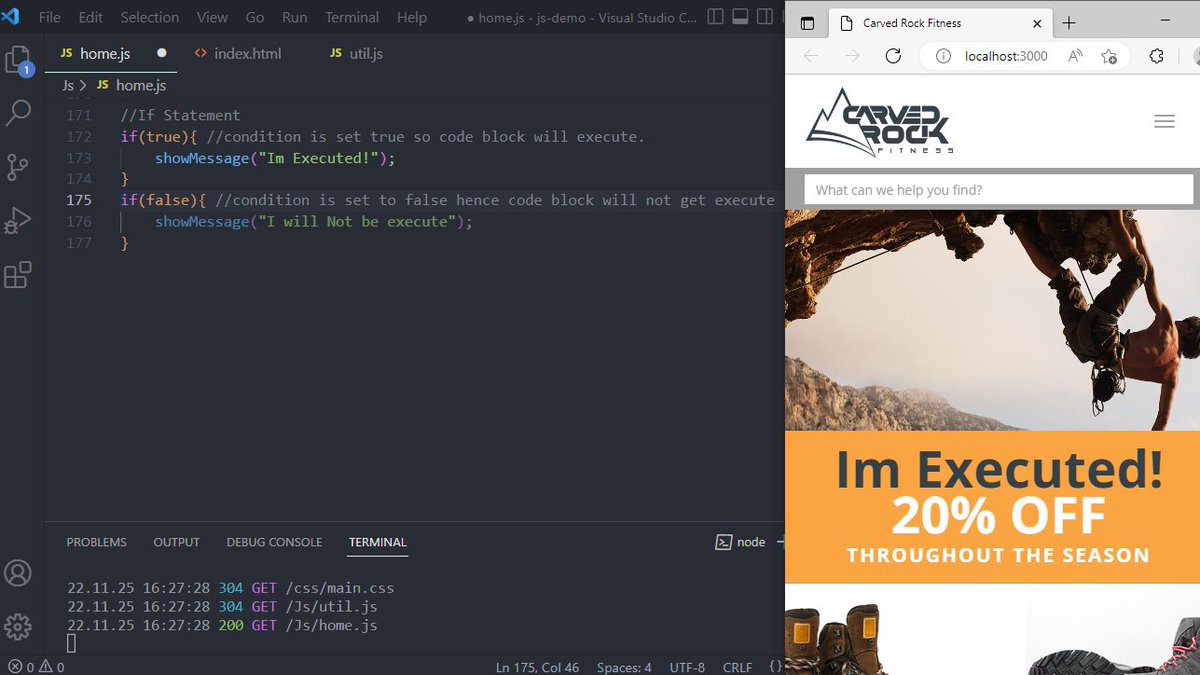Toggle the bottom panel layout icon
The height and width of the screenshot is (675, 1200).
(x=741, y=18)
